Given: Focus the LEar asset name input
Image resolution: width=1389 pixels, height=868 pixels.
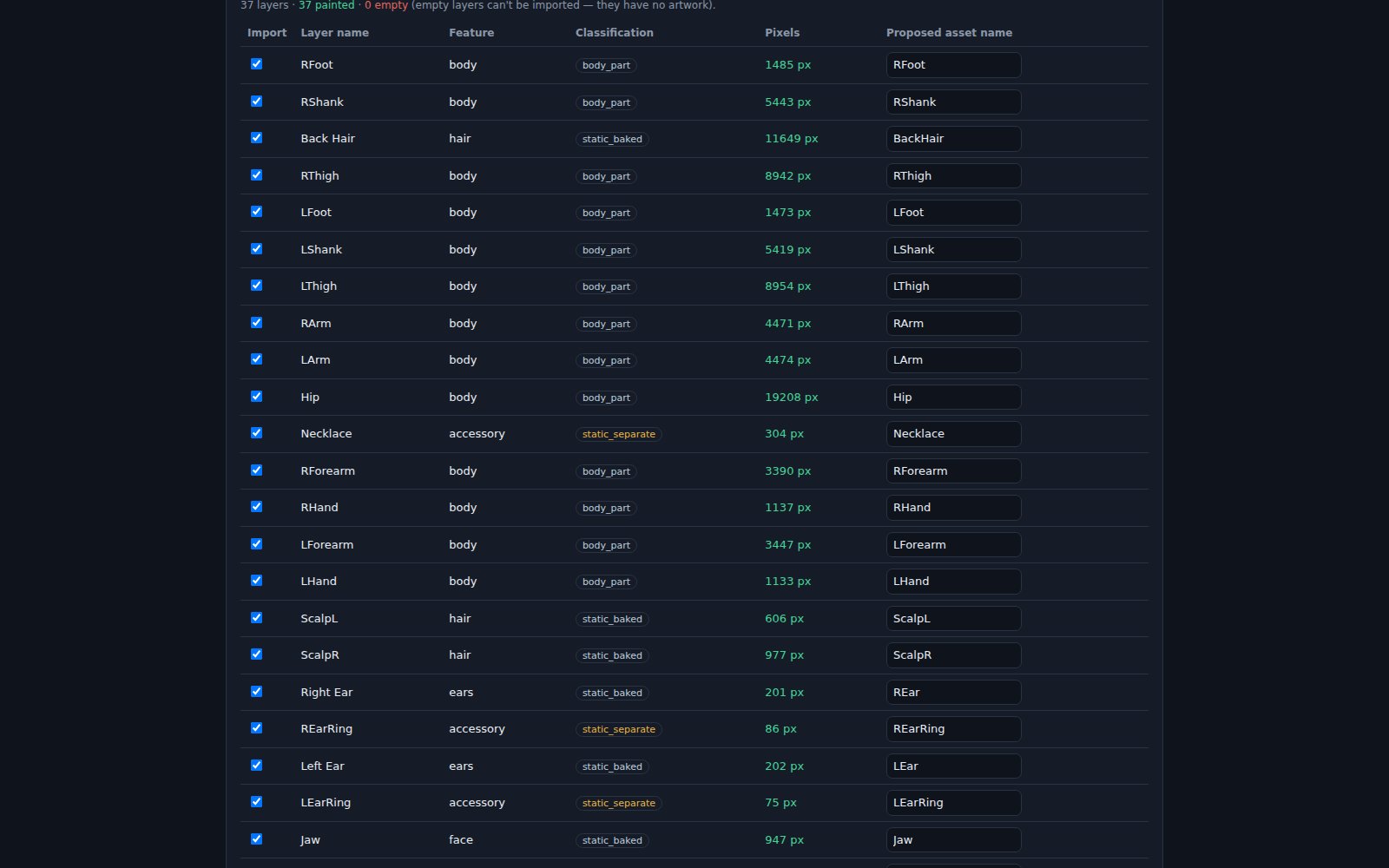Looking at the screenshot, I should coord(953,766).
